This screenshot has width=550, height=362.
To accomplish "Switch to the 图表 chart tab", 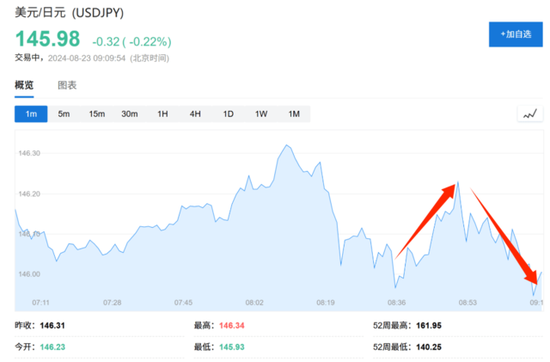I will 67,85.
